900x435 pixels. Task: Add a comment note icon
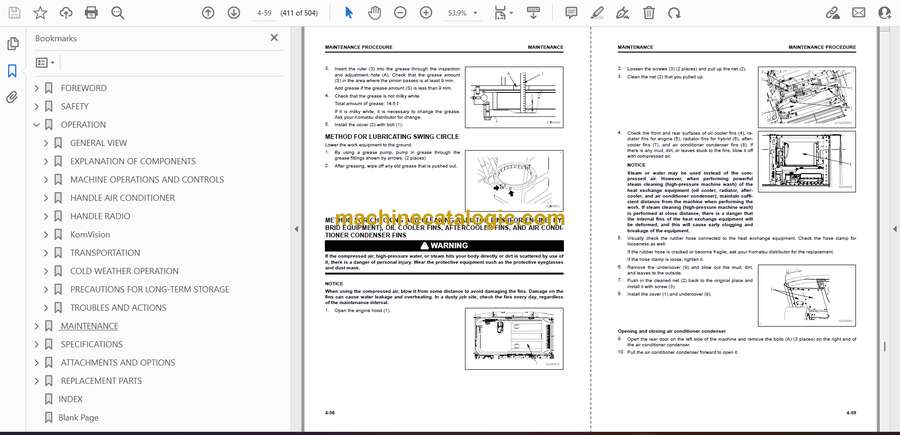[x=571, y=13]
